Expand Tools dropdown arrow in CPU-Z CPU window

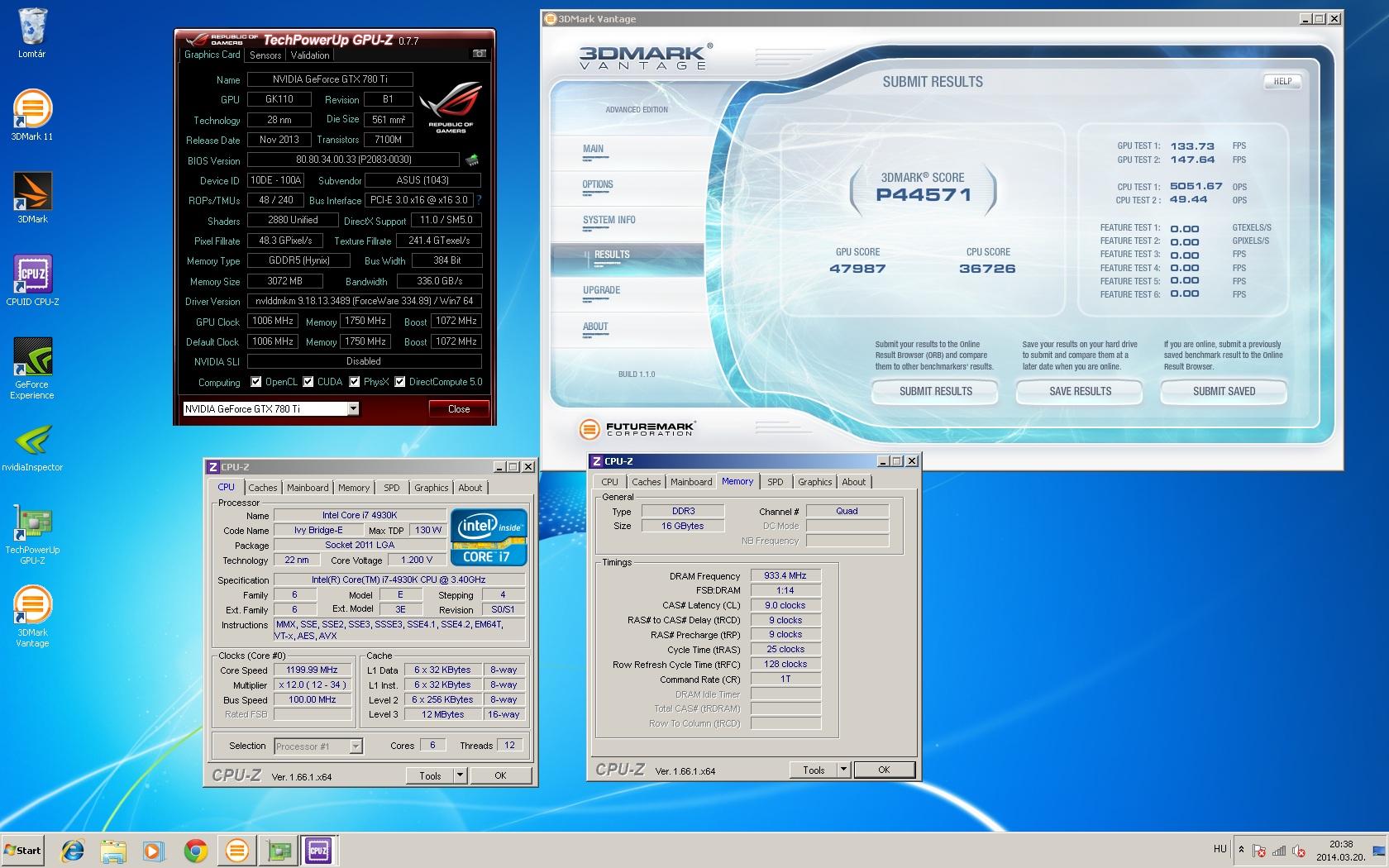pos(461,775)
